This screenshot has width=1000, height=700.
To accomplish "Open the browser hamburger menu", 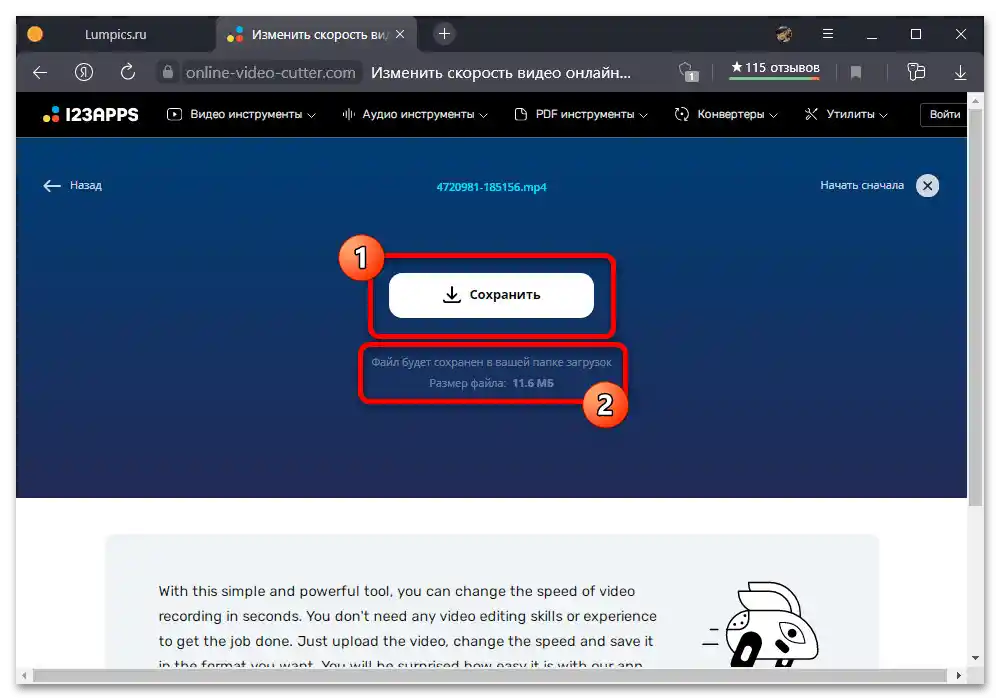I will 828,34.
